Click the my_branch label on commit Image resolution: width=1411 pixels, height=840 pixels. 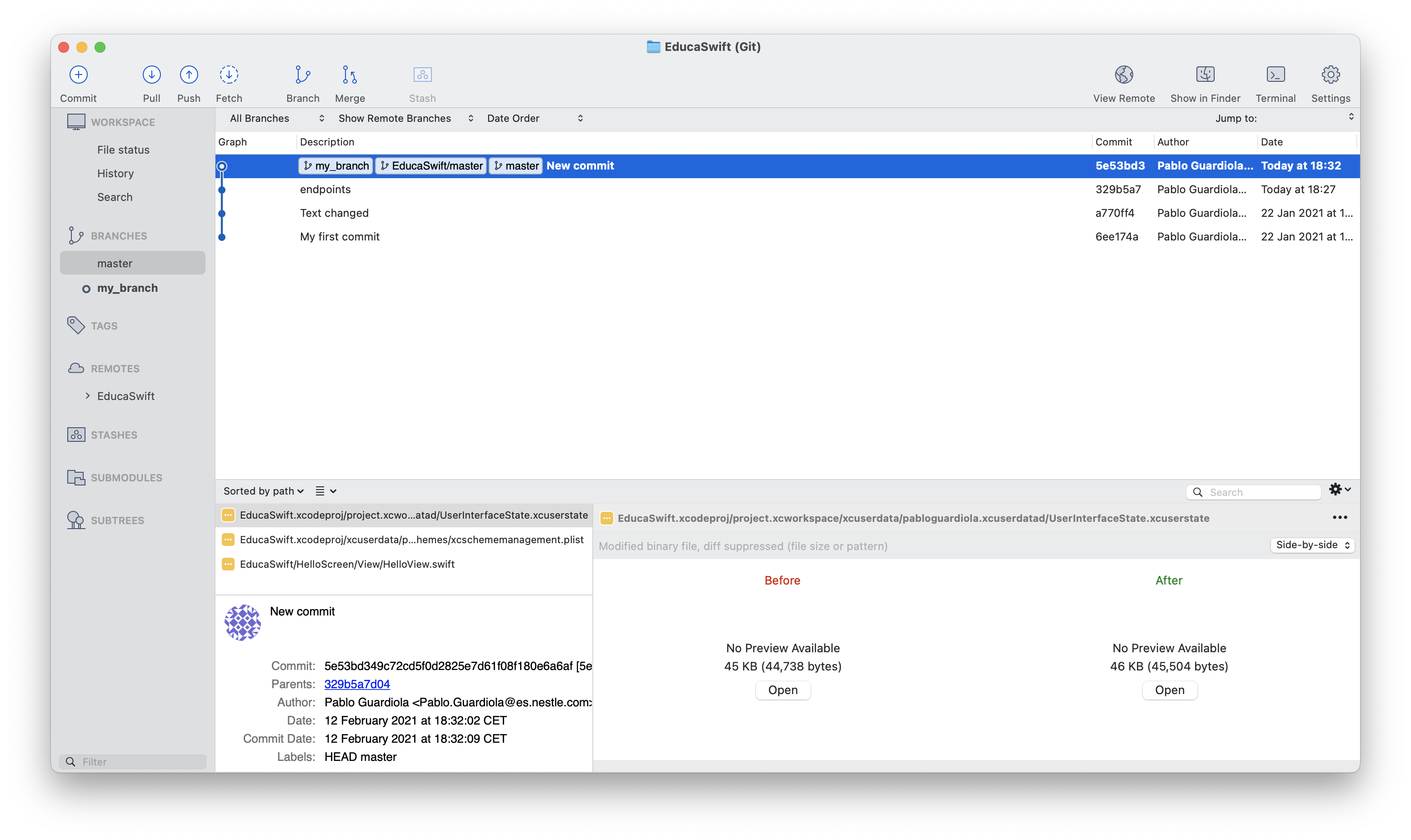[335, 166]
